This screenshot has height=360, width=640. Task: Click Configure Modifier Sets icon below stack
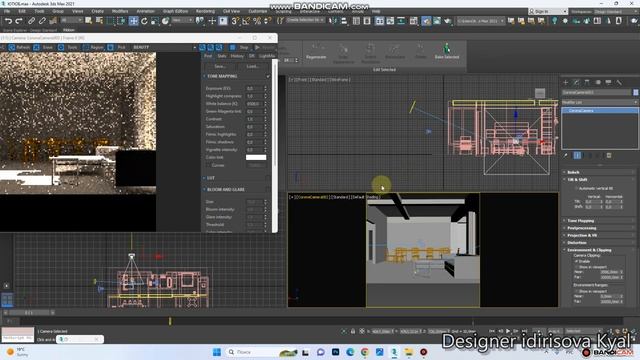click(609, 156)
